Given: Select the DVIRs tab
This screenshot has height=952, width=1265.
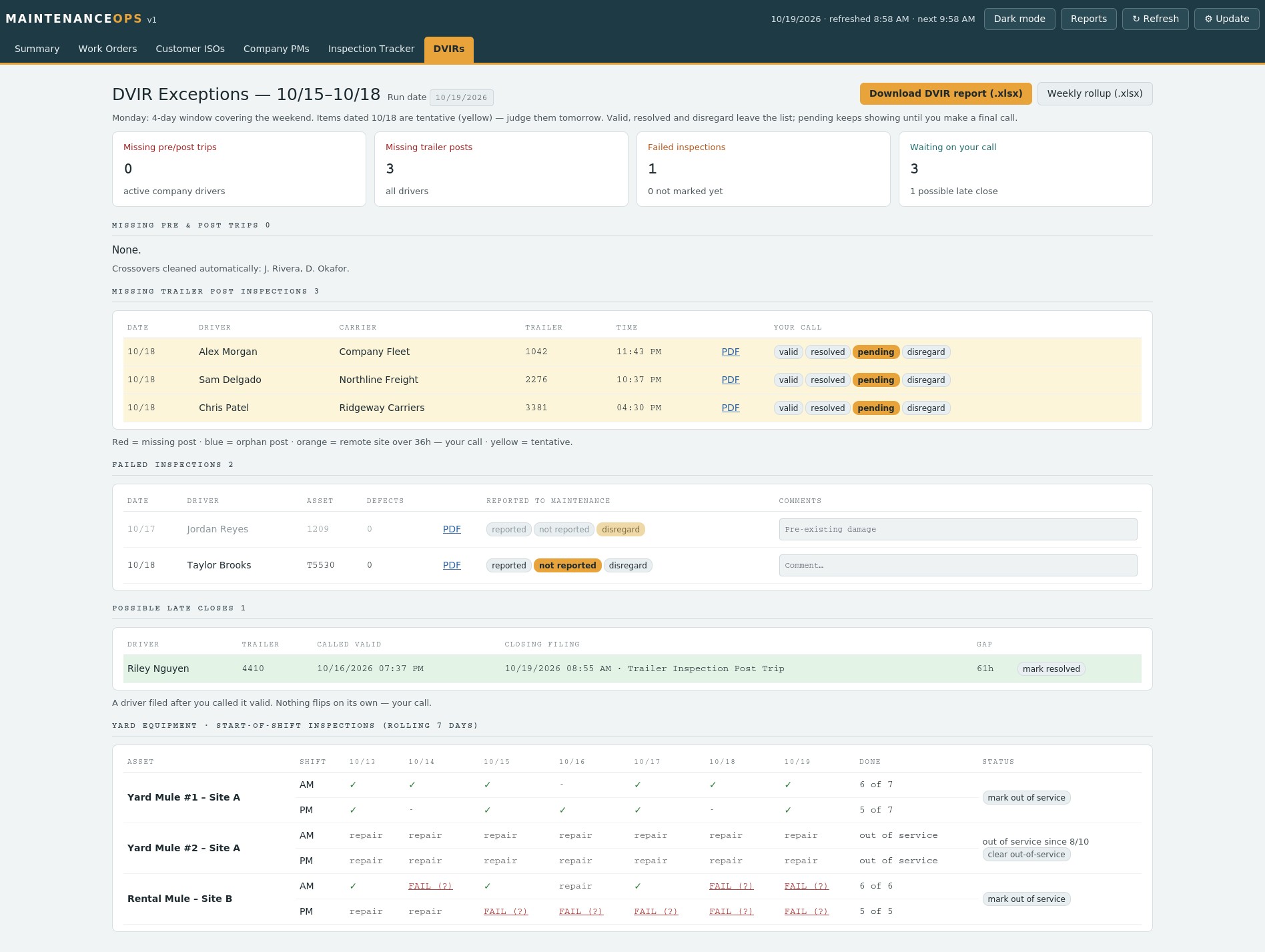Looking at the screenshot, I should [x=448, y=49].
